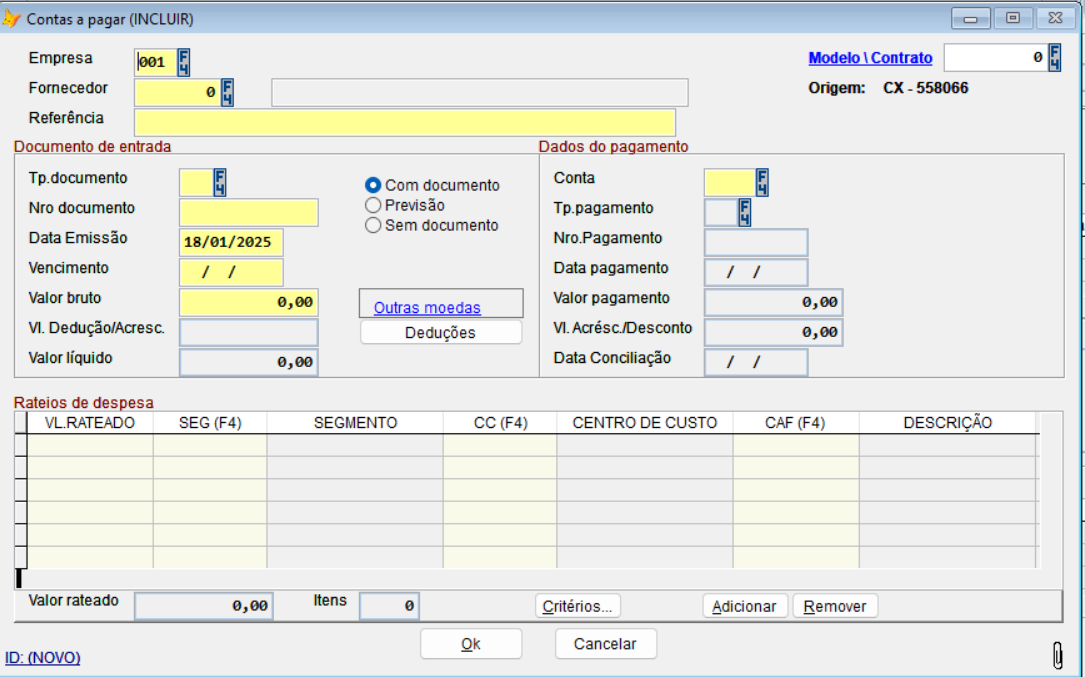1085x677 pixels.
Task: Click the F4 lookup icon beside Empresa
Action: 184,62
